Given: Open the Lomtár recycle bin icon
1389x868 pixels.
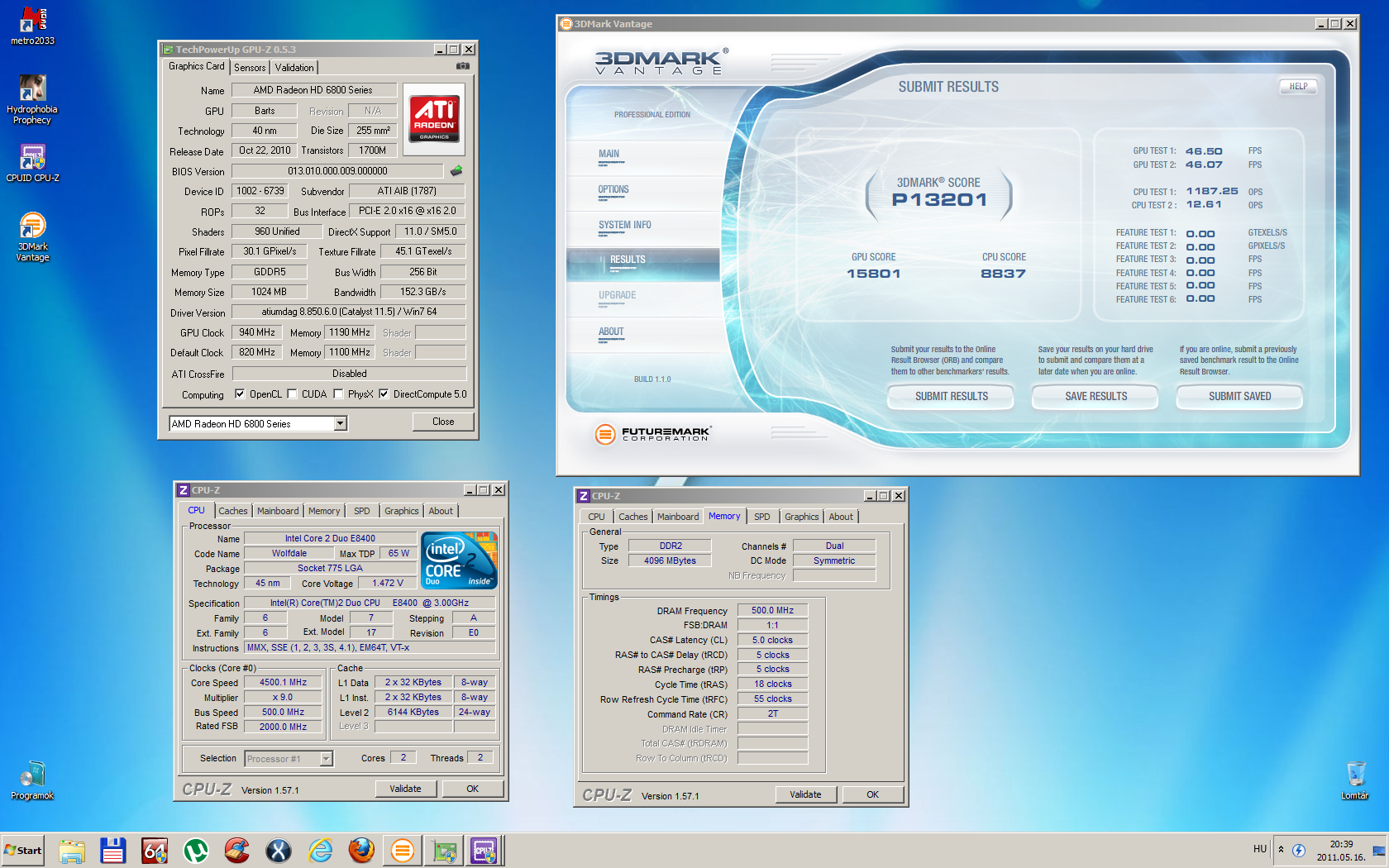Looking at the screenshot, I should 1355,780.
